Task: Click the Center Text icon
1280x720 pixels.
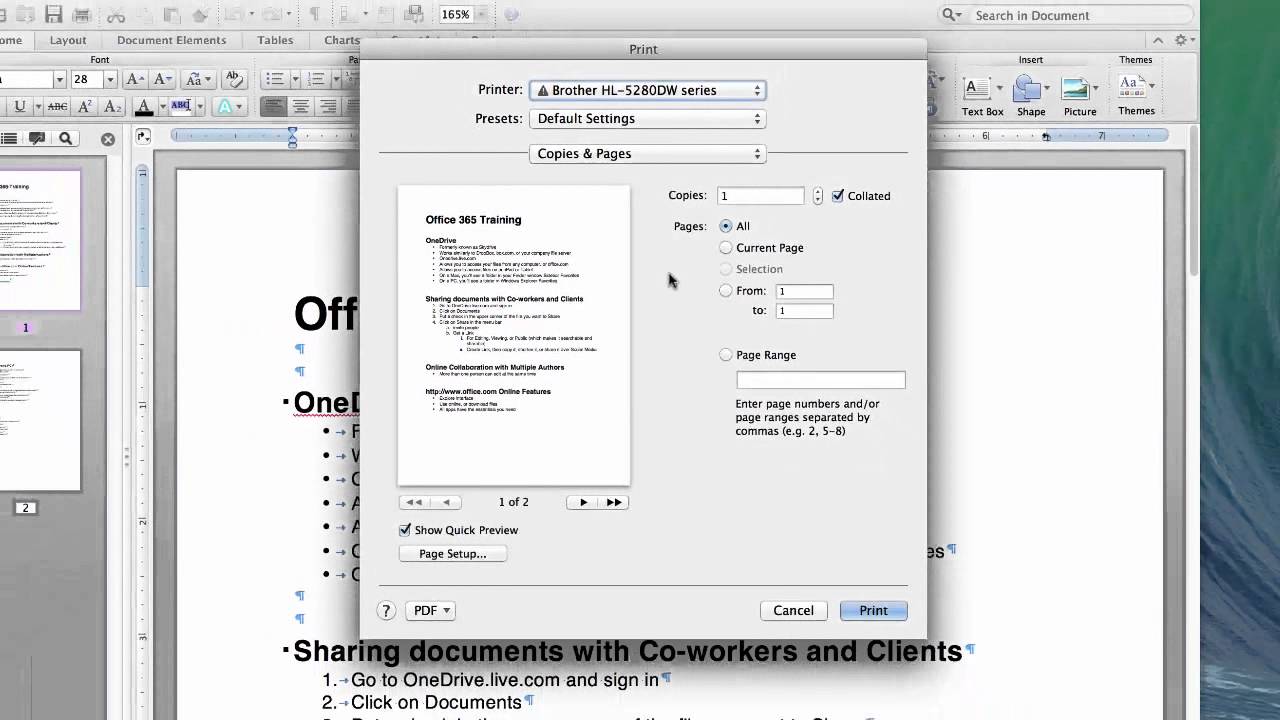Action: point(300,106)
